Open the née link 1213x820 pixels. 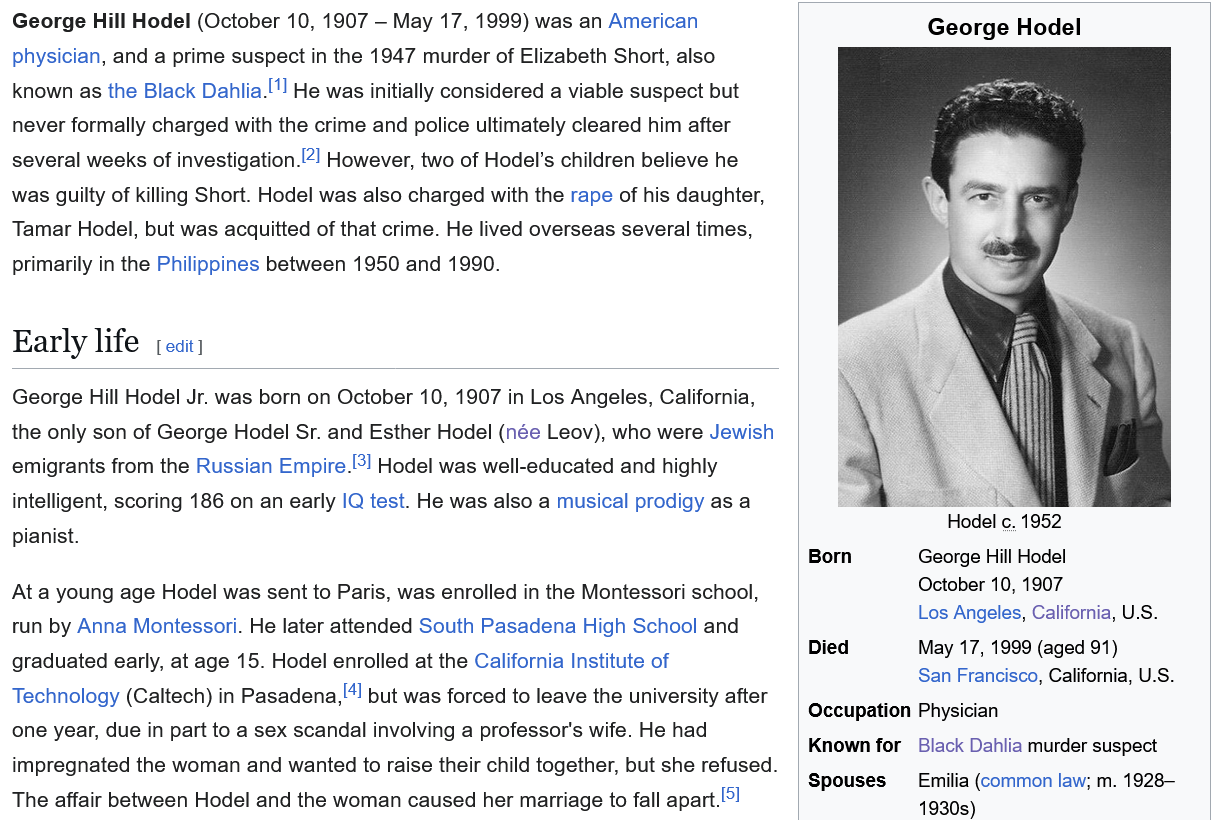coord(523,432)
